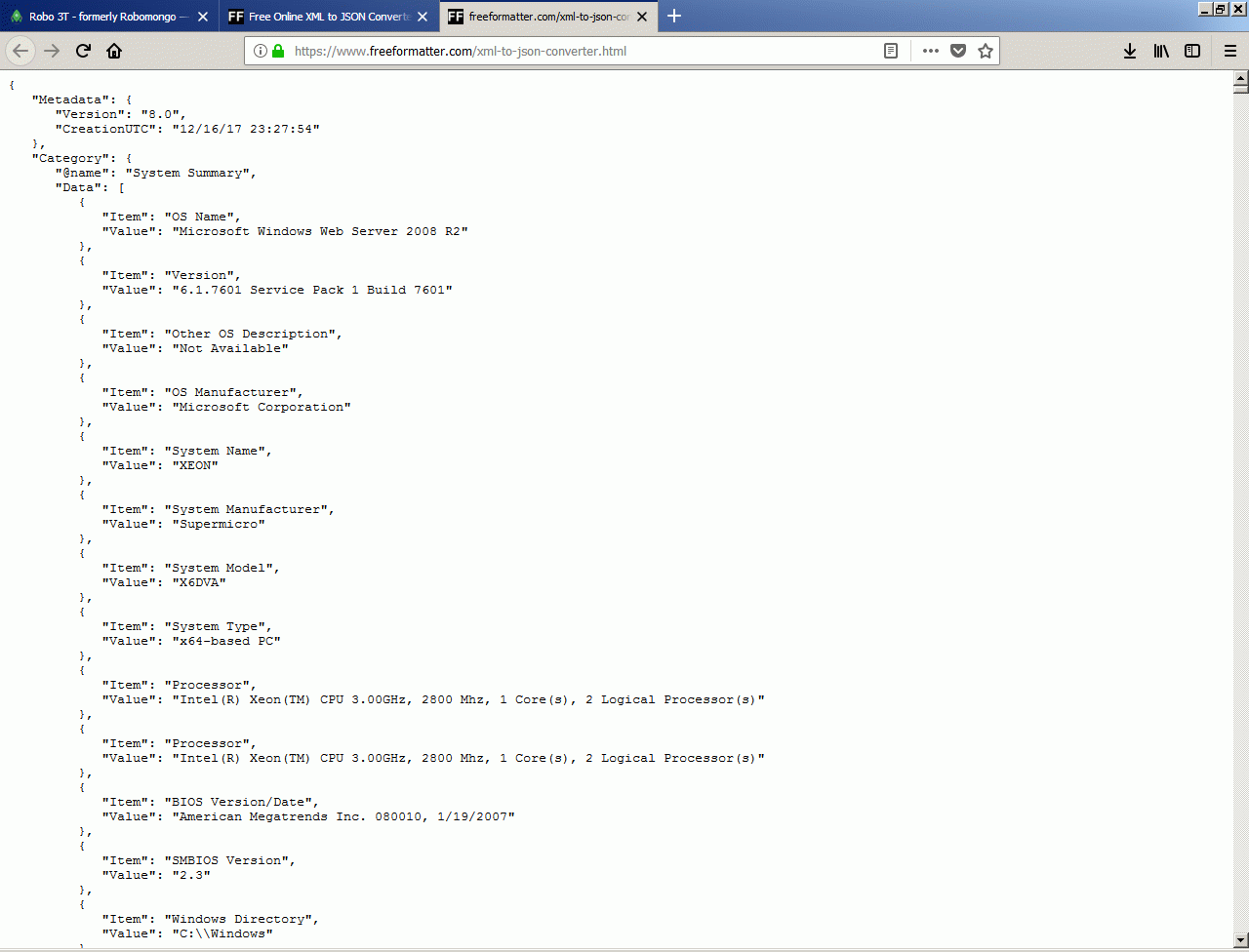Show site information icon in address bar
This screenshot has width=1249, height=952.
click(261, 51)
